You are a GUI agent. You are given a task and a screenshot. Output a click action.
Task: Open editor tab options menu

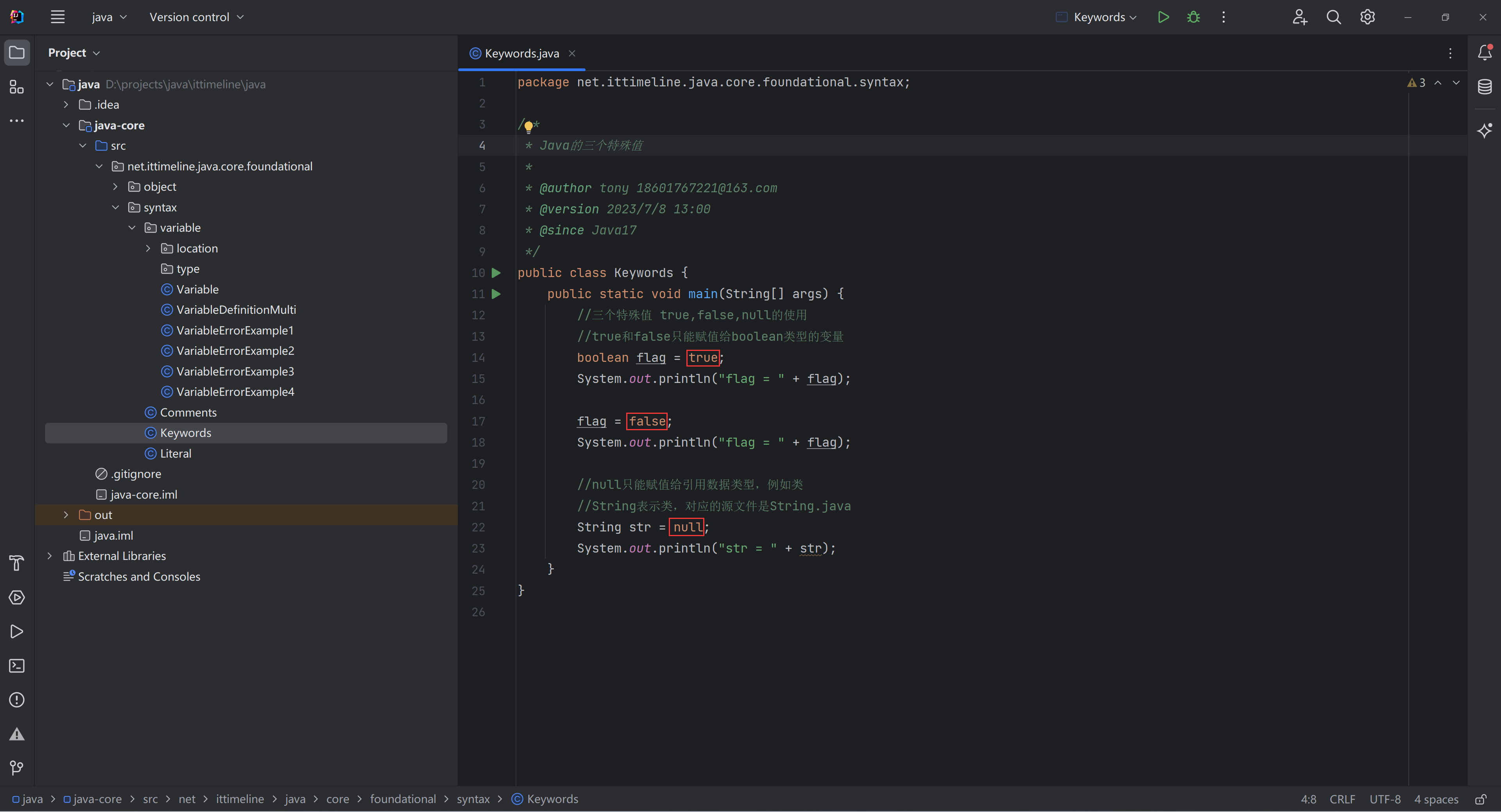(x=1450, y=53)
